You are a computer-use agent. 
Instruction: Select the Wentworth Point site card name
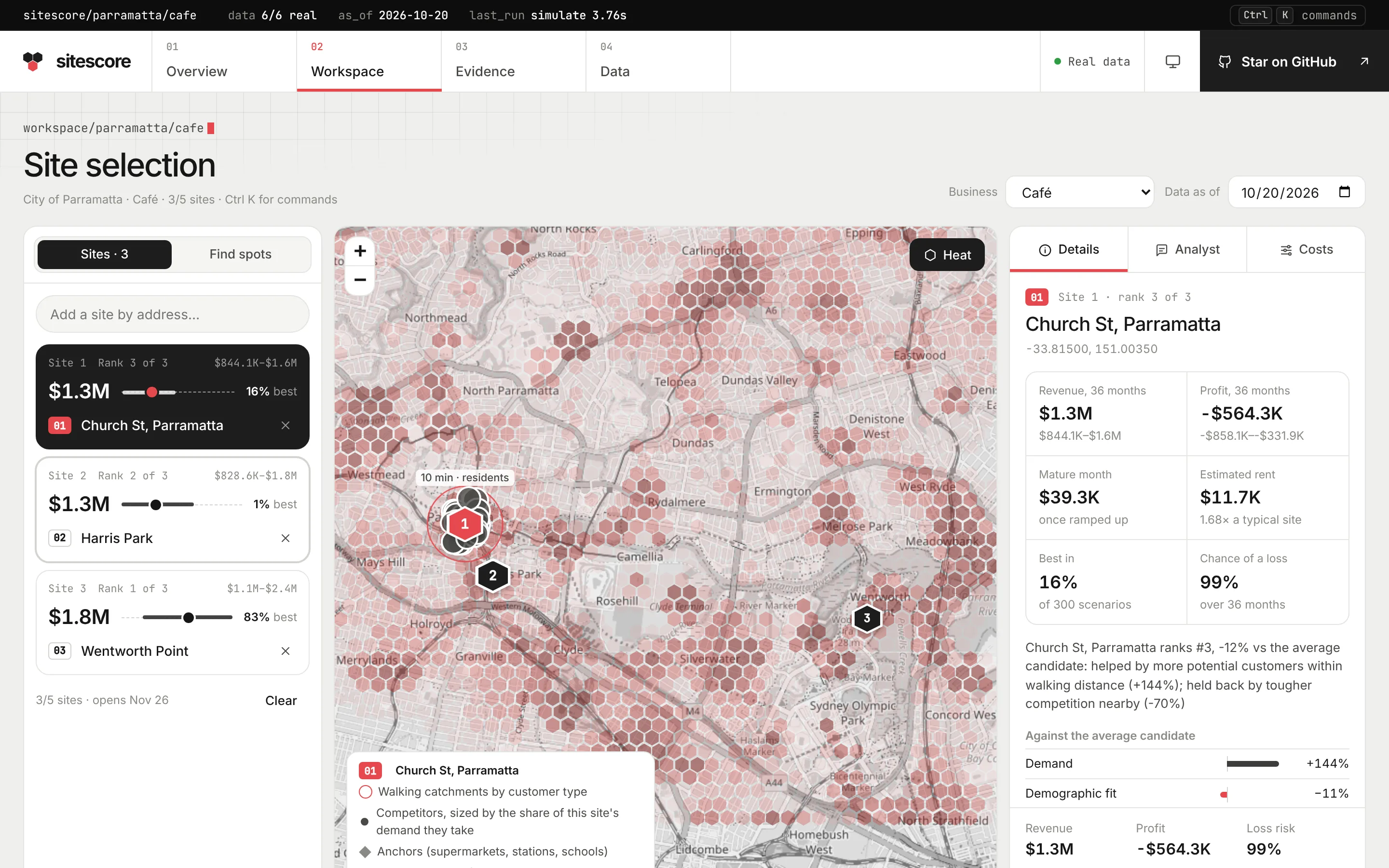click(x=134, y=651)
